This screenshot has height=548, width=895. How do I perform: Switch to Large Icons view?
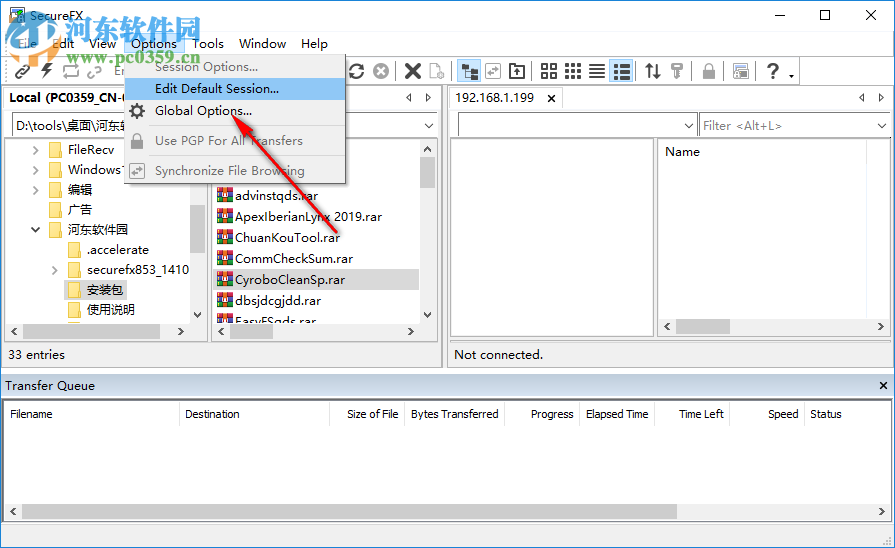pos(549,71)
